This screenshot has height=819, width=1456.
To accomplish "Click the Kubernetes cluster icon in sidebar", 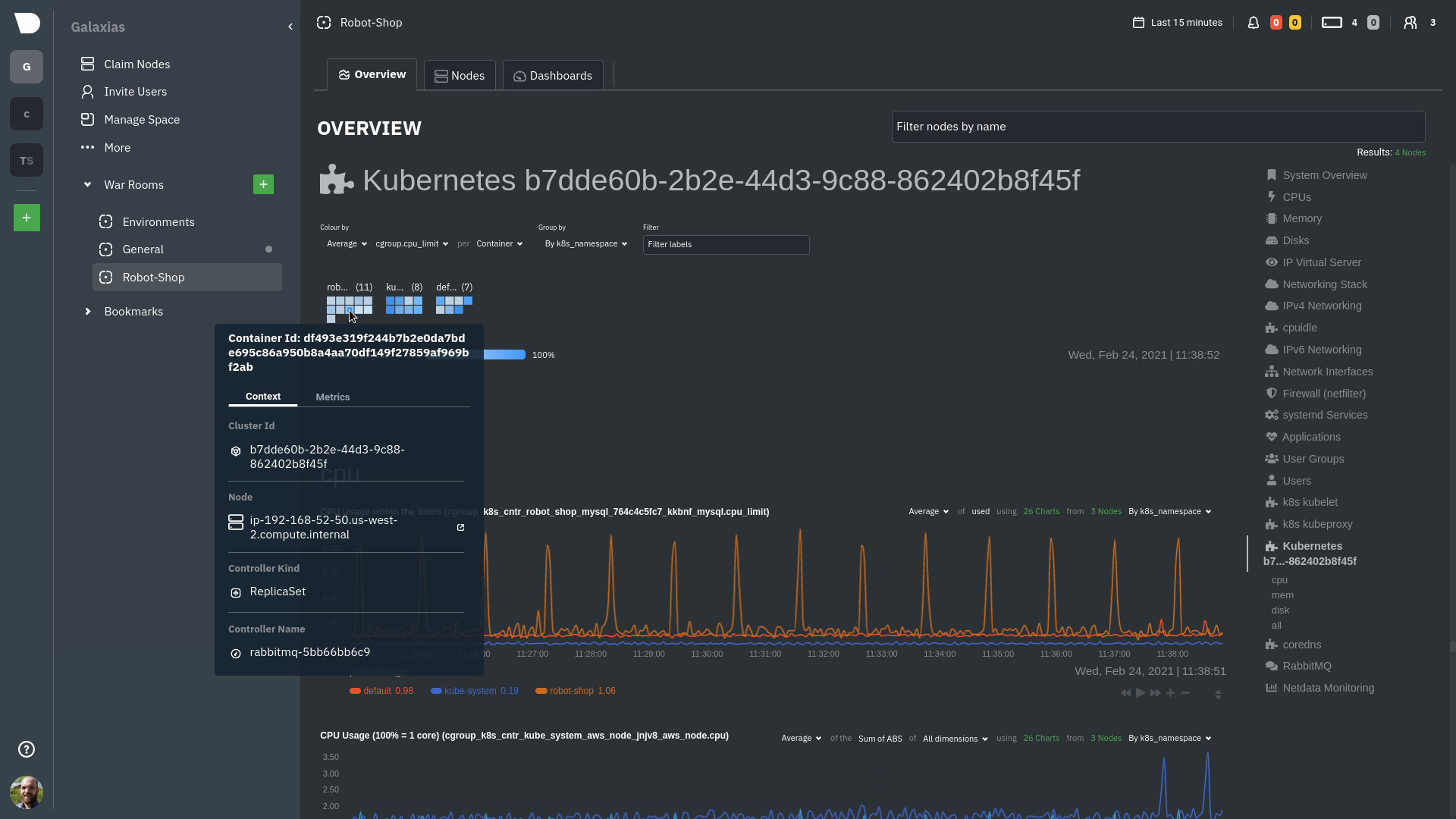I will [1270, 545].
